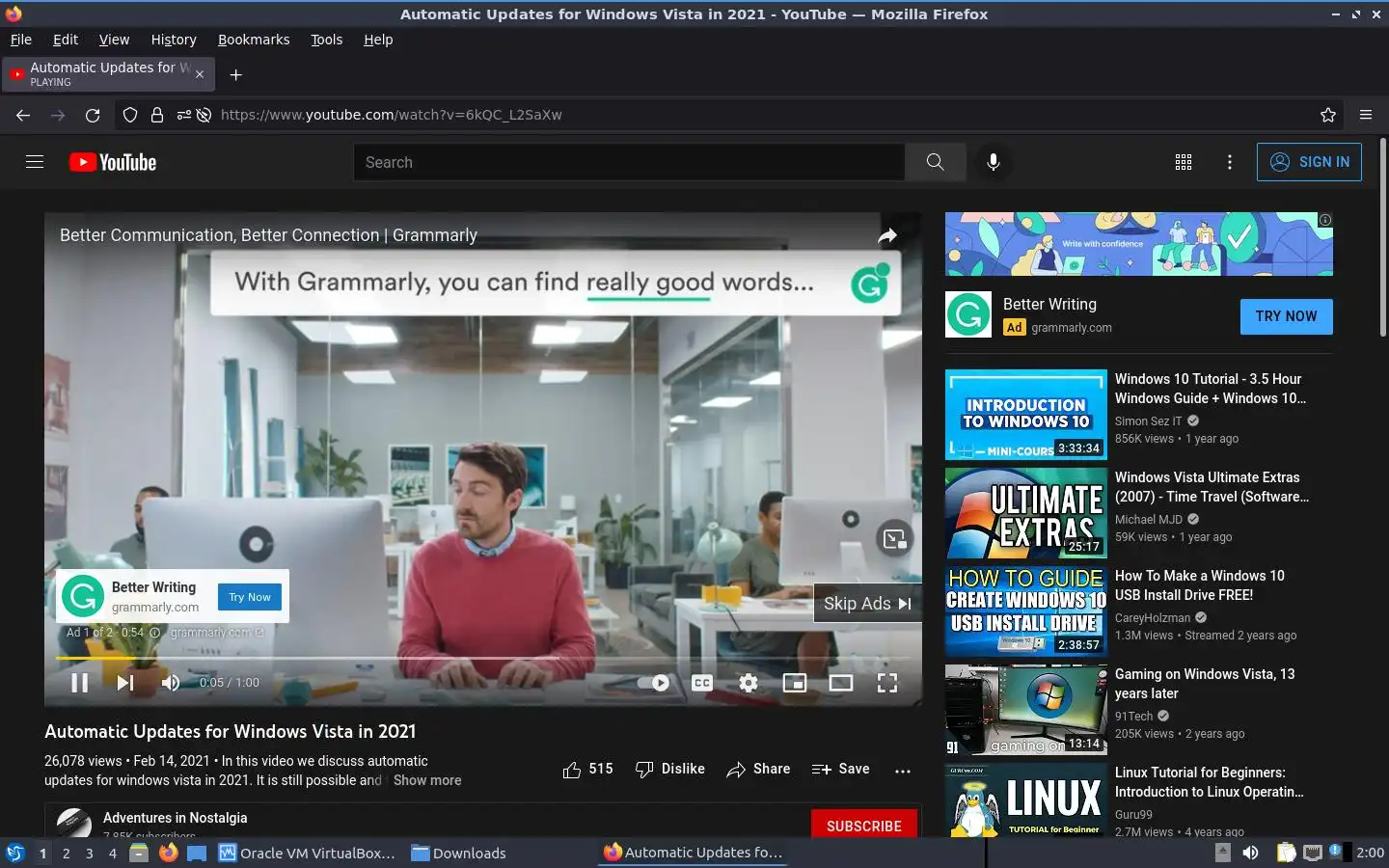This screenshot has width=1389, height=868.
Task: Click the share arrow on video
Action: click(887, 235)
